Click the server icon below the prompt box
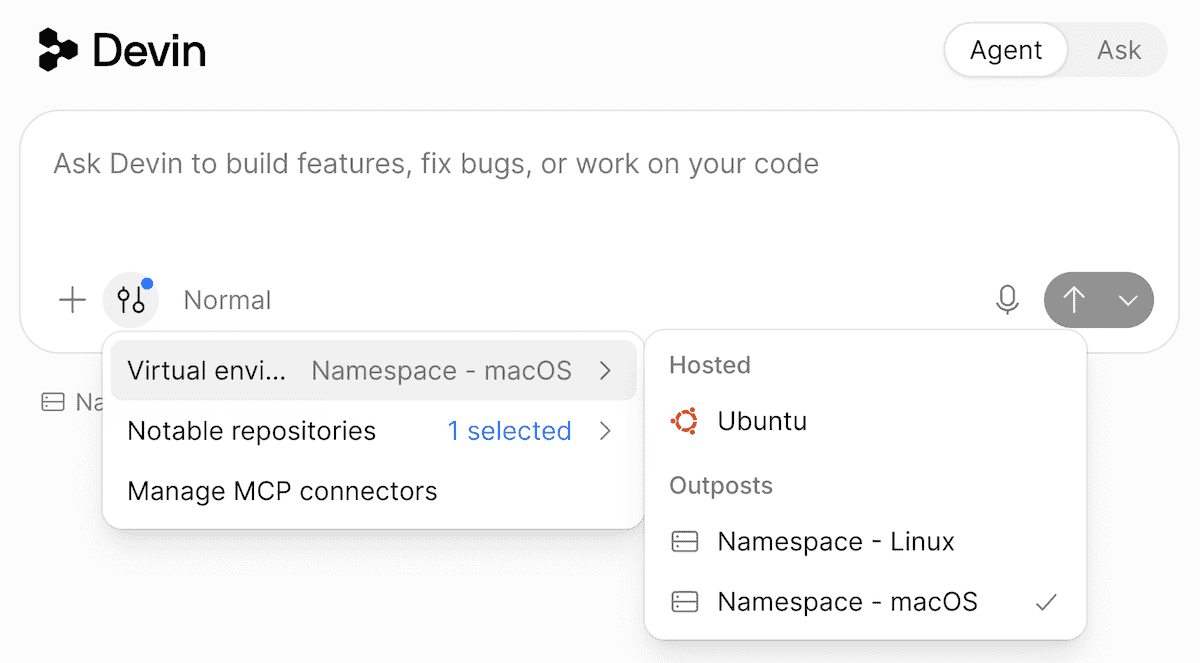This screenshot has width=1200, height=663. [x=52, y=402]
